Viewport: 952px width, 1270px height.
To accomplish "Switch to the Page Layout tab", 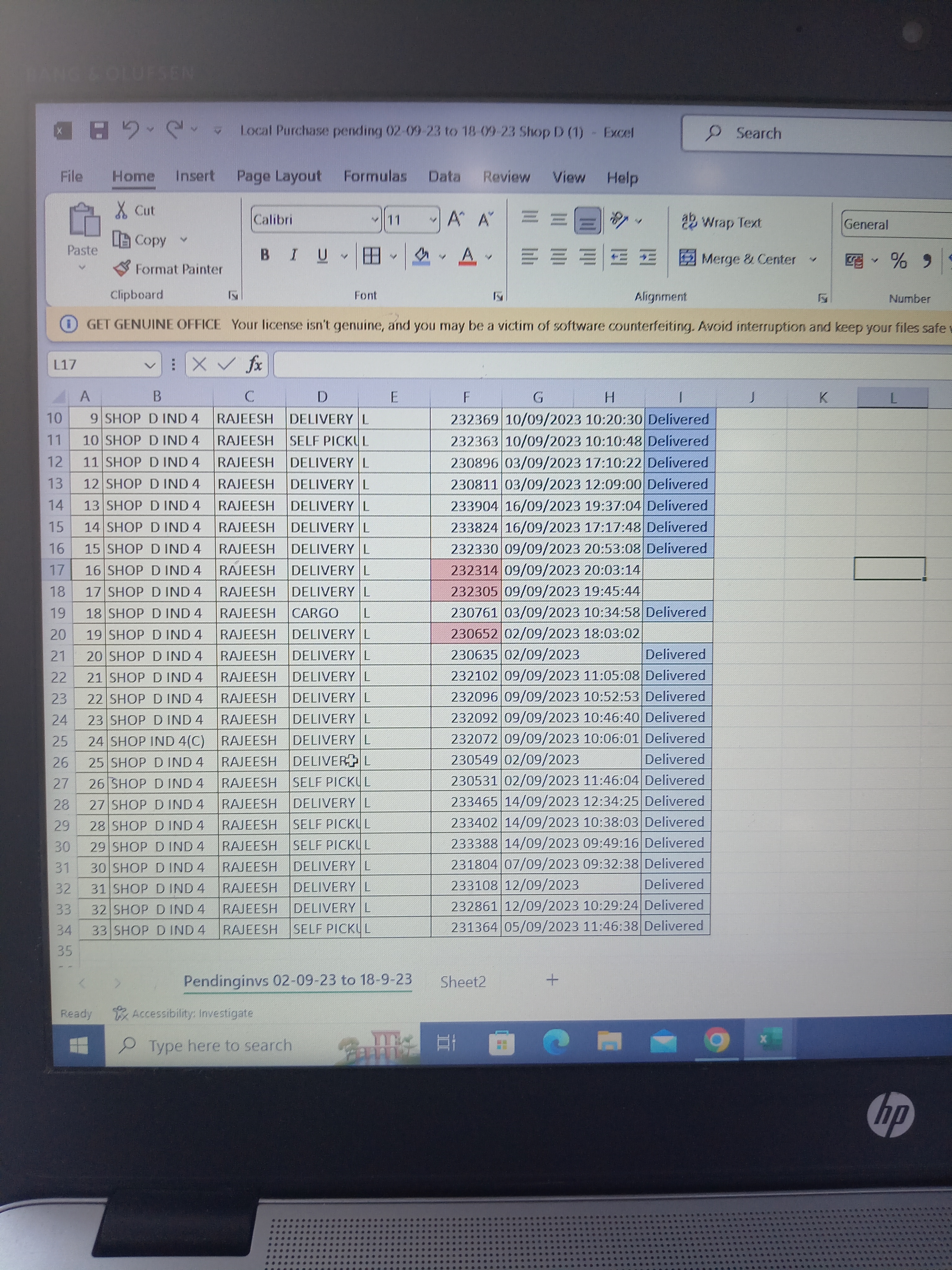I will [279, 176].
